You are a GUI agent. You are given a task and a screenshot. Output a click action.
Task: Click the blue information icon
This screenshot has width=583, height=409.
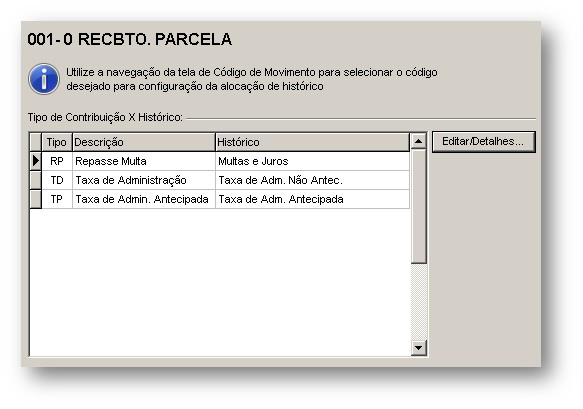(44, 79)
